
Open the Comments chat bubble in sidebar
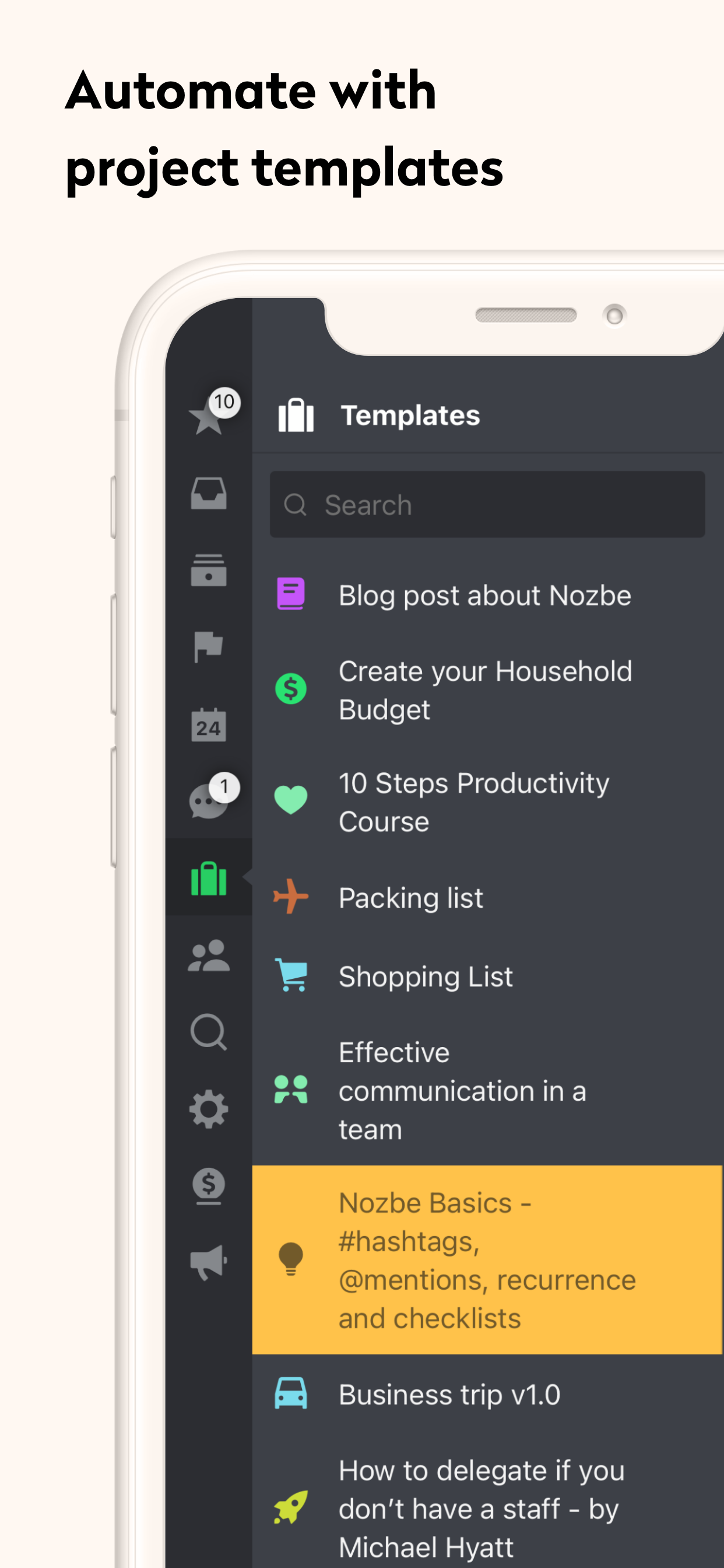coord(208,801)
